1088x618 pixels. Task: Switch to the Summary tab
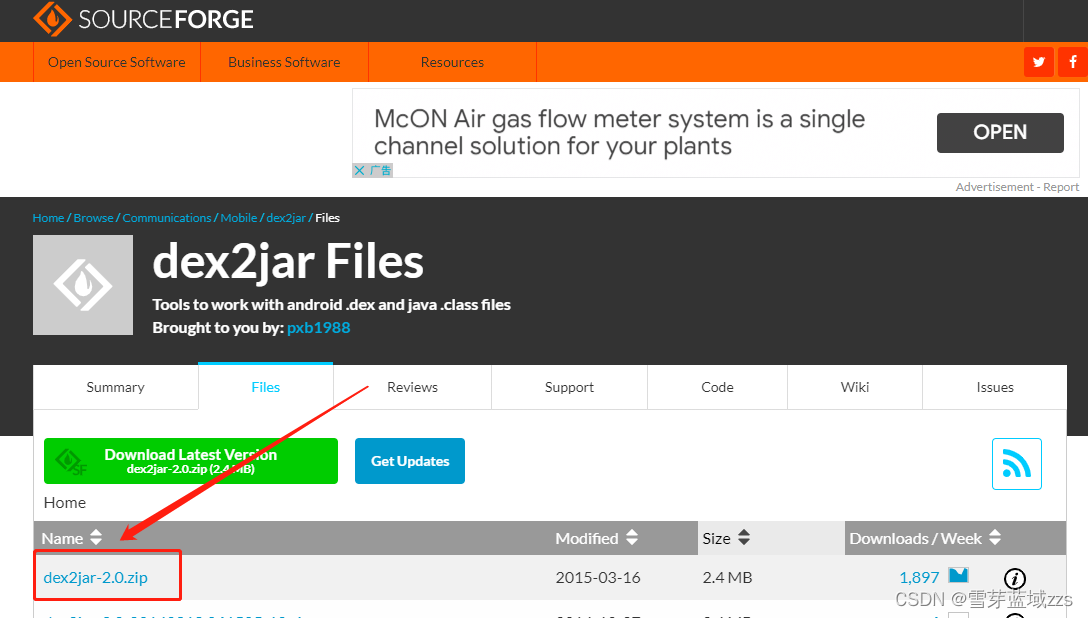116,387
